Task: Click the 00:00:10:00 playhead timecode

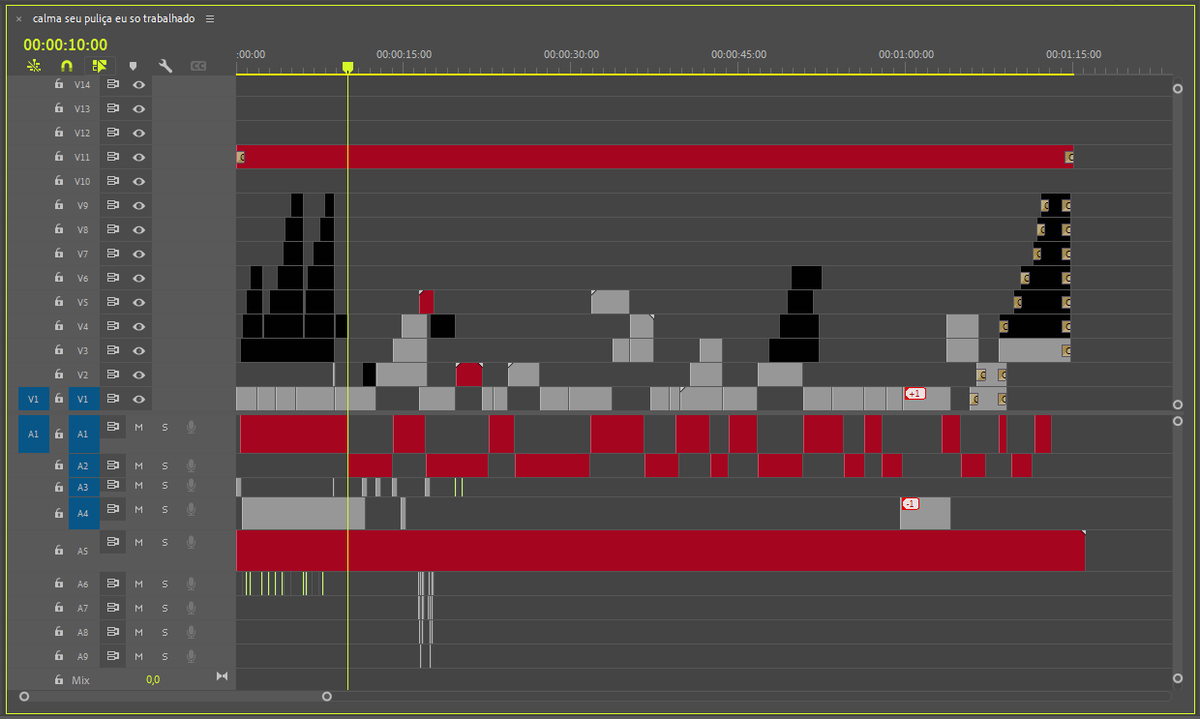Action: click(x=65, y=44)
